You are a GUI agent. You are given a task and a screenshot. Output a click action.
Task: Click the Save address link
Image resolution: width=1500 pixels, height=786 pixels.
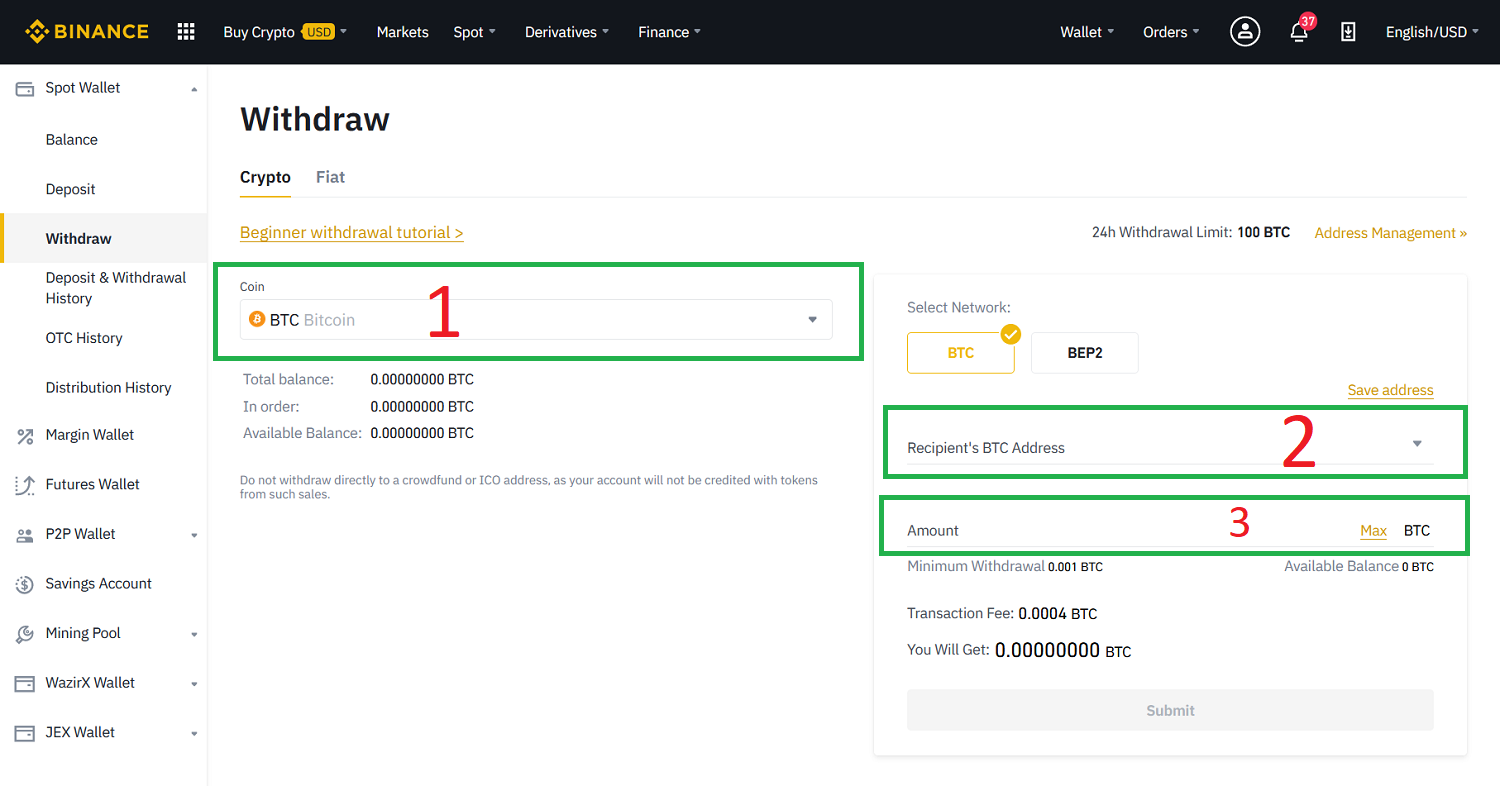point(1391,390)
